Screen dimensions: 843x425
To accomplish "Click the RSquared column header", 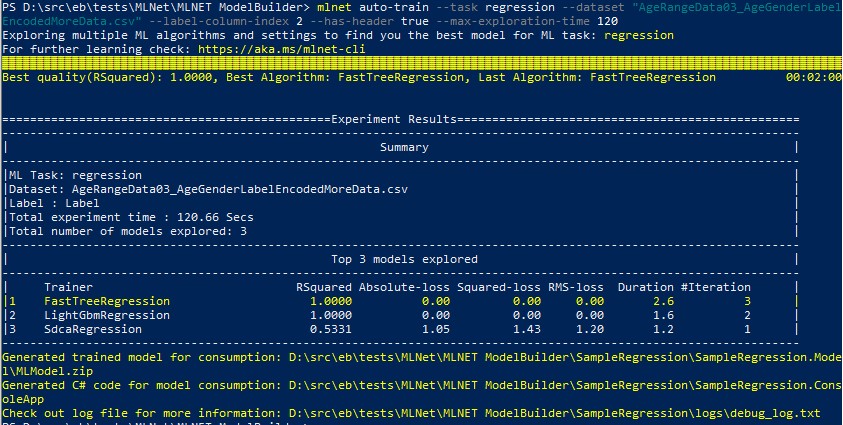I will 324,287.
